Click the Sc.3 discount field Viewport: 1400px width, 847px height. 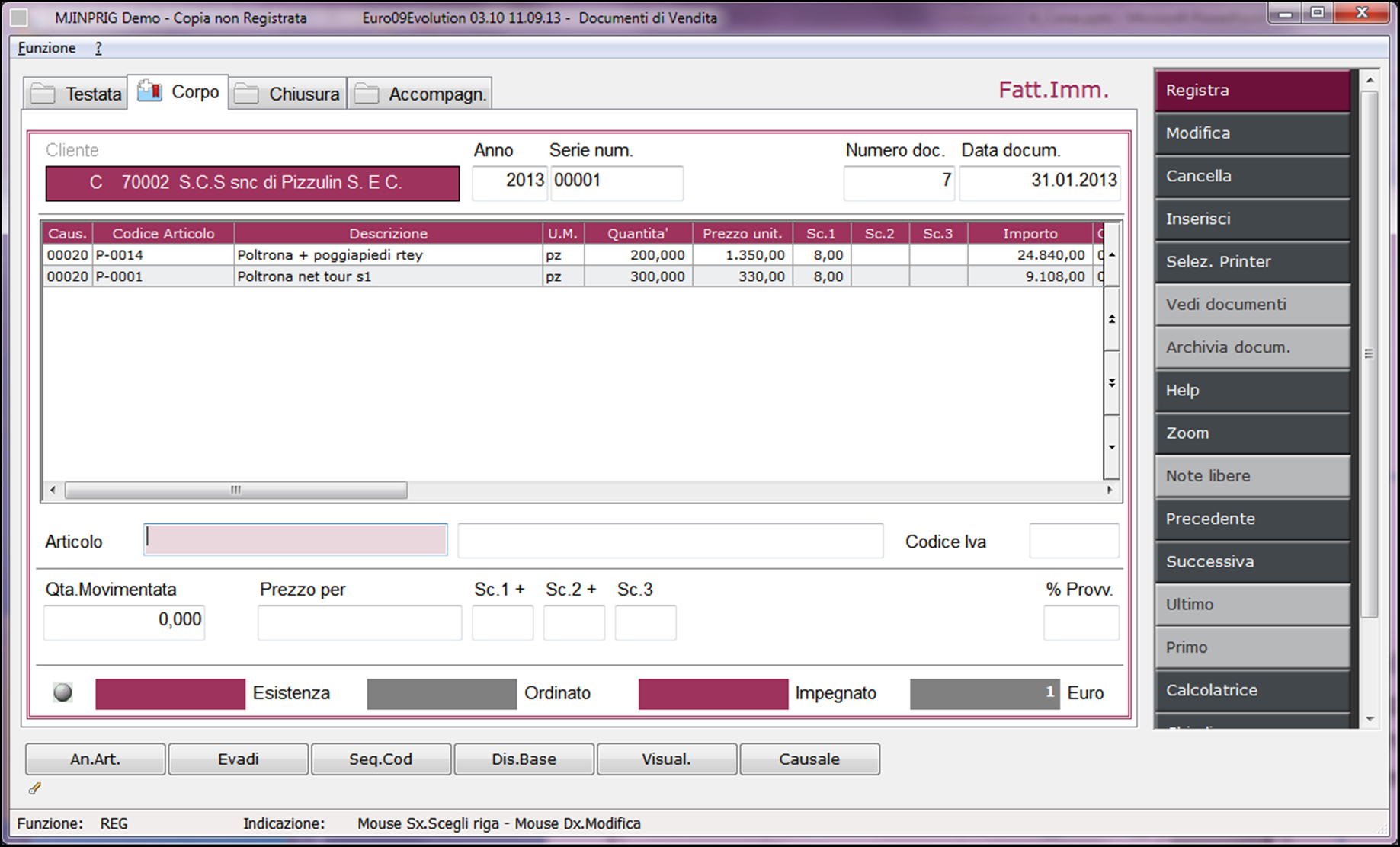click(646, 622)
